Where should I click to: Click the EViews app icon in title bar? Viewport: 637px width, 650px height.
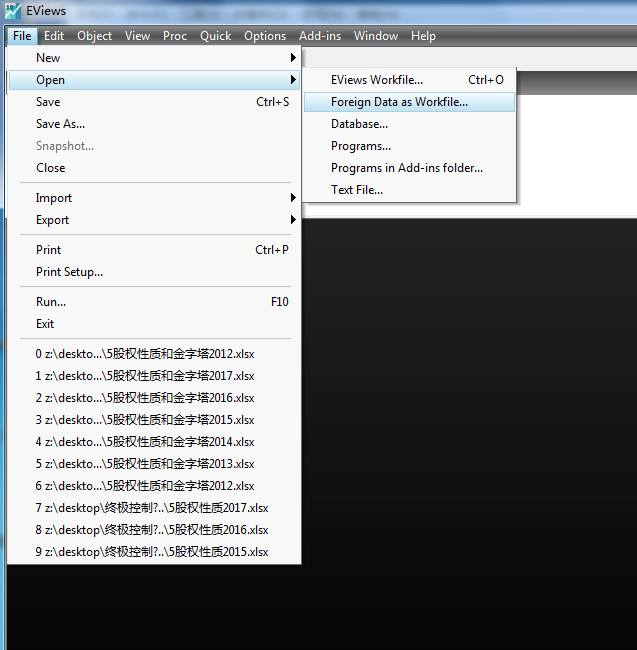pos(13,11)
